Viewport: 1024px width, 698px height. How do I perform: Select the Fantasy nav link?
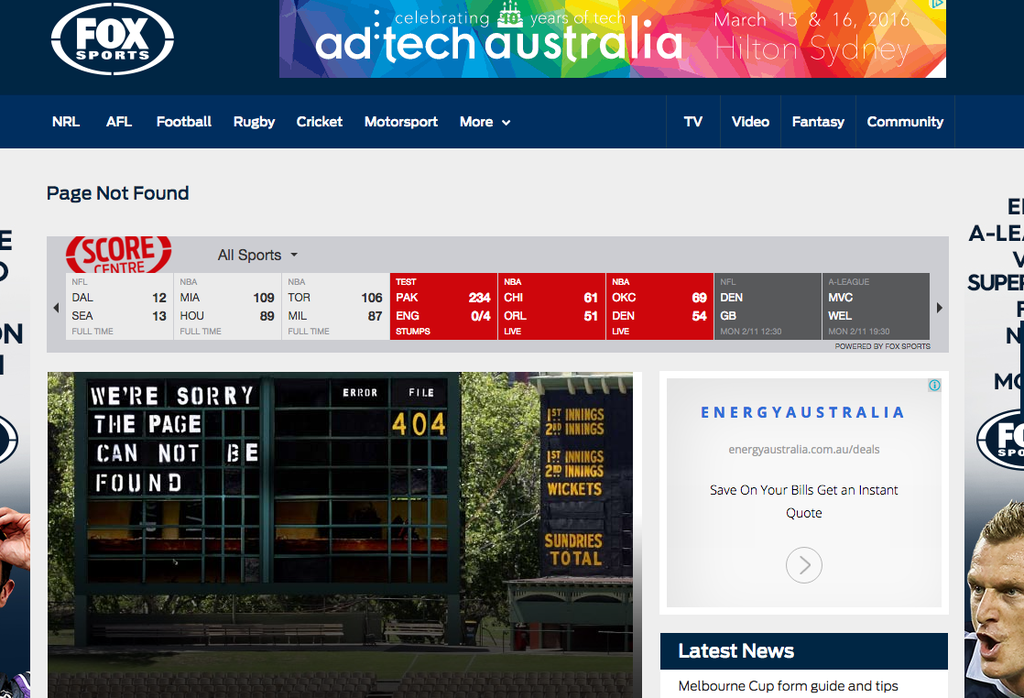pyautogui.click(x=817, y=122)
